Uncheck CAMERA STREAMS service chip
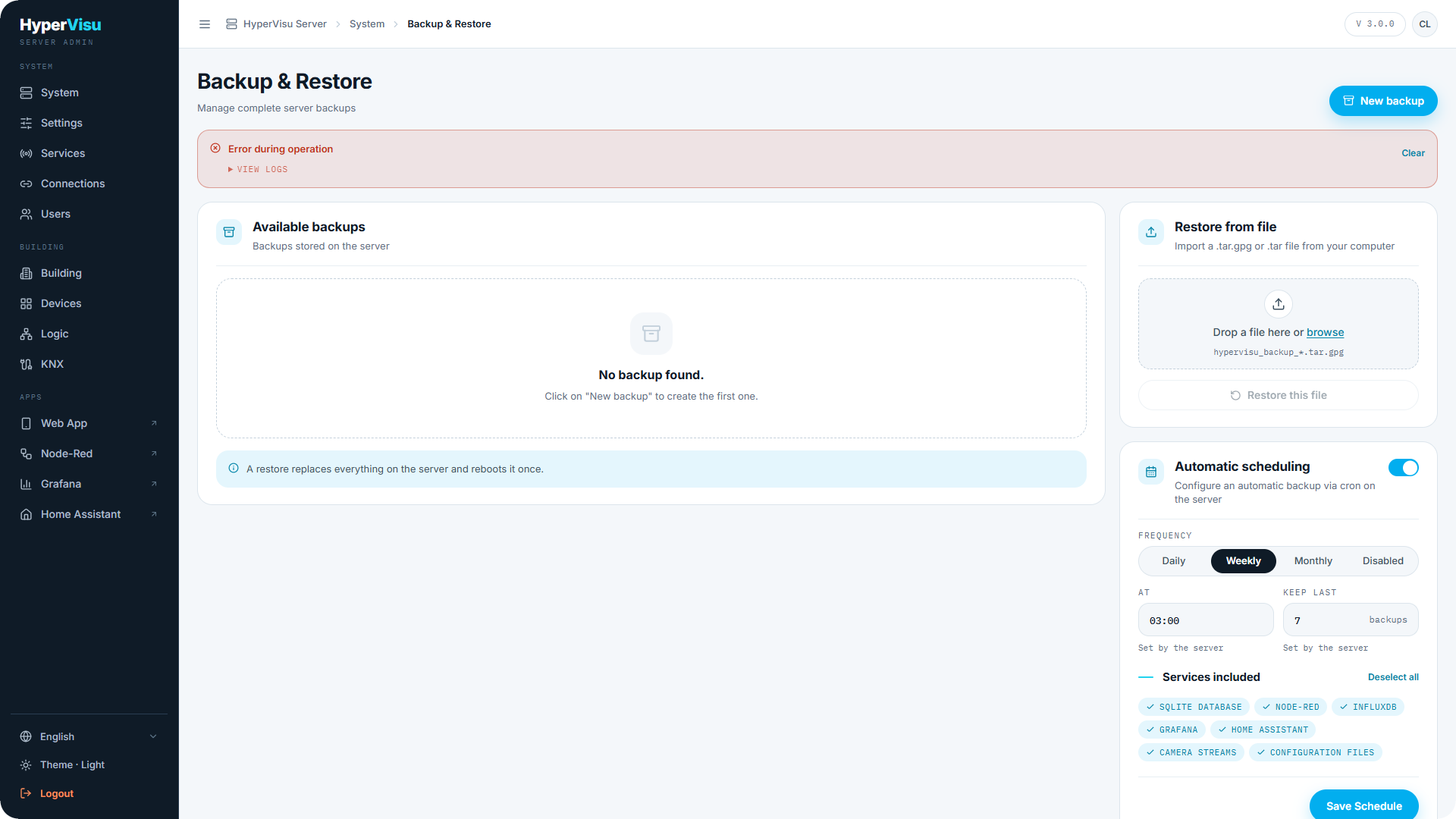Image resolution: width=1456 pixels, height=819 pixels. point(1191,752)
